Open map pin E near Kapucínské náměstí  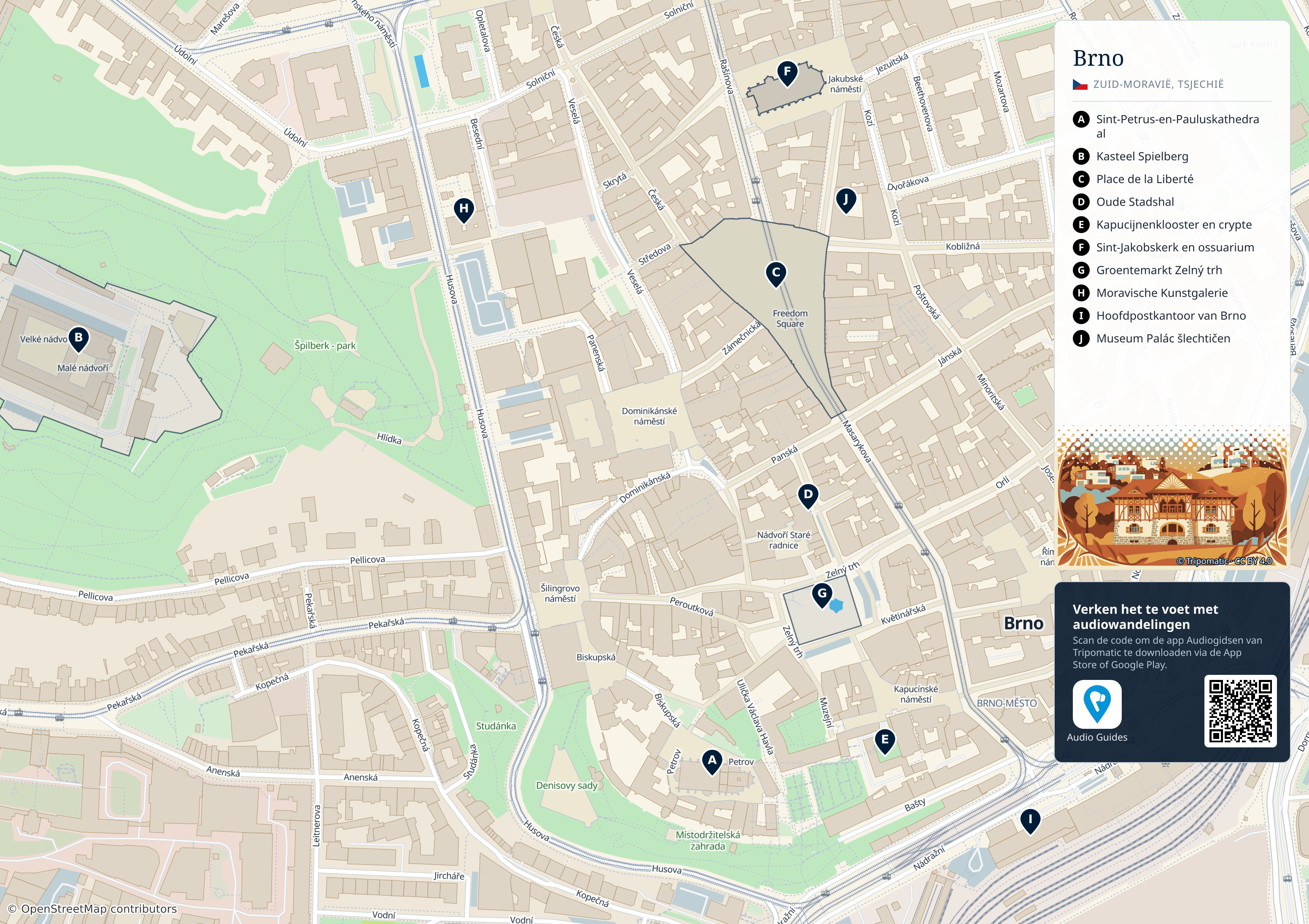885,742
